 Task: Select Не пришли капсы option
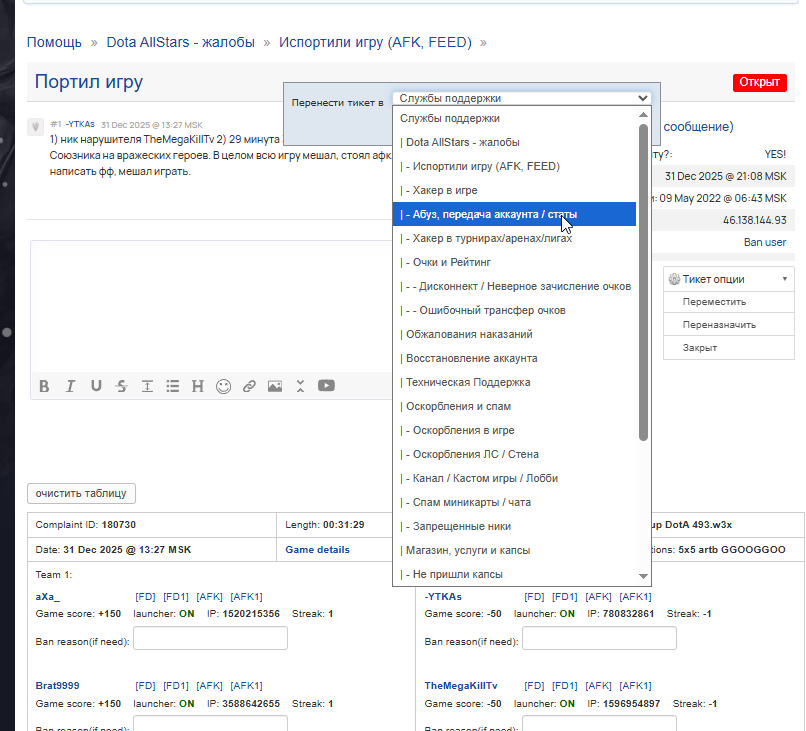coord(514,574)
